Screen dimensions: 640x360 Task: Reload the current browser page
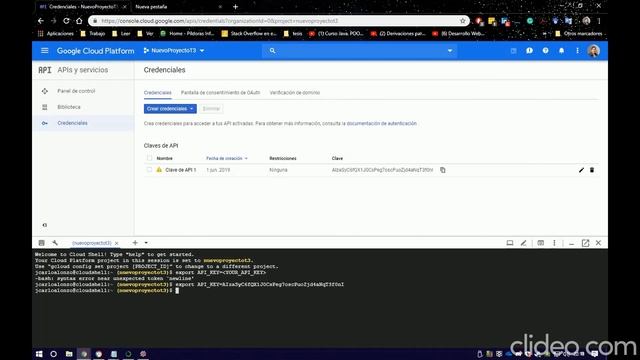point(66,21)
